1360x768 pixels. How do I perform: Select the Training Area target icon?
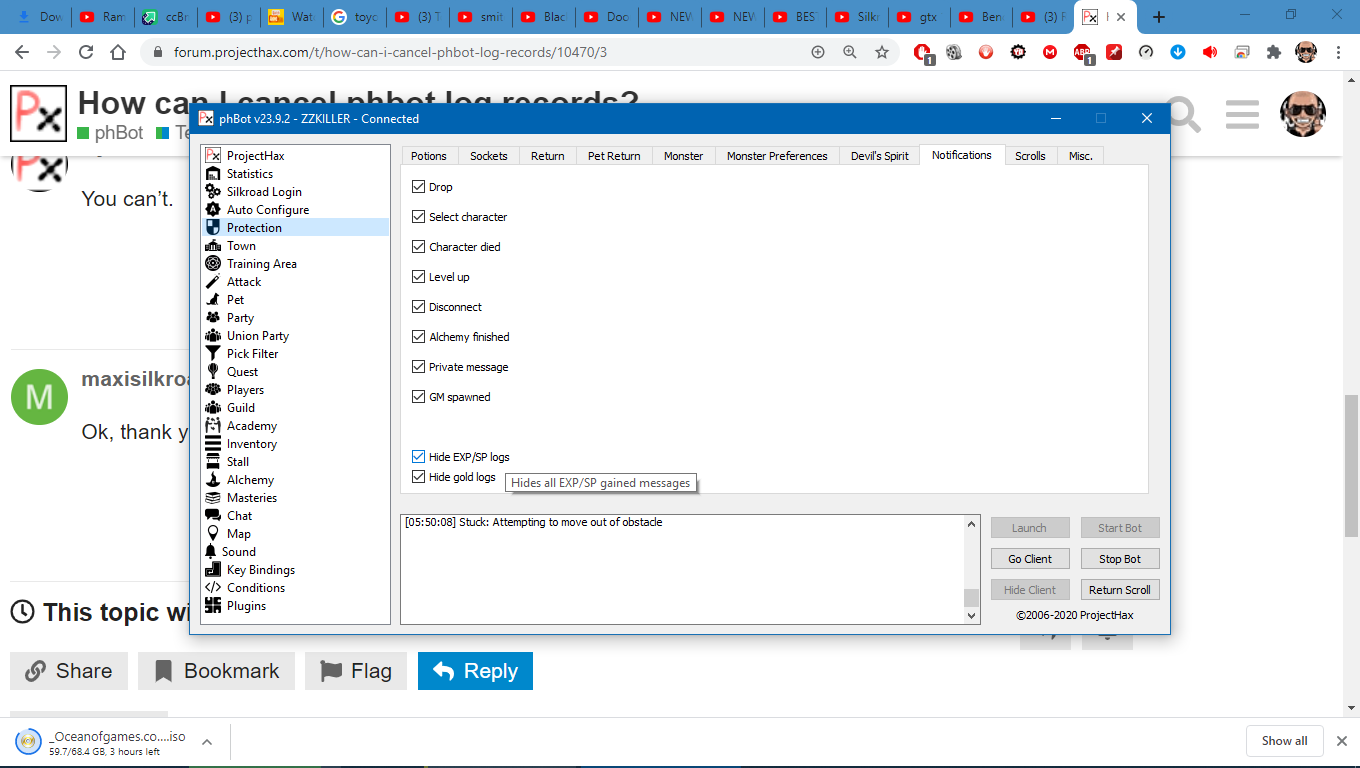click(x=212, y=264)
